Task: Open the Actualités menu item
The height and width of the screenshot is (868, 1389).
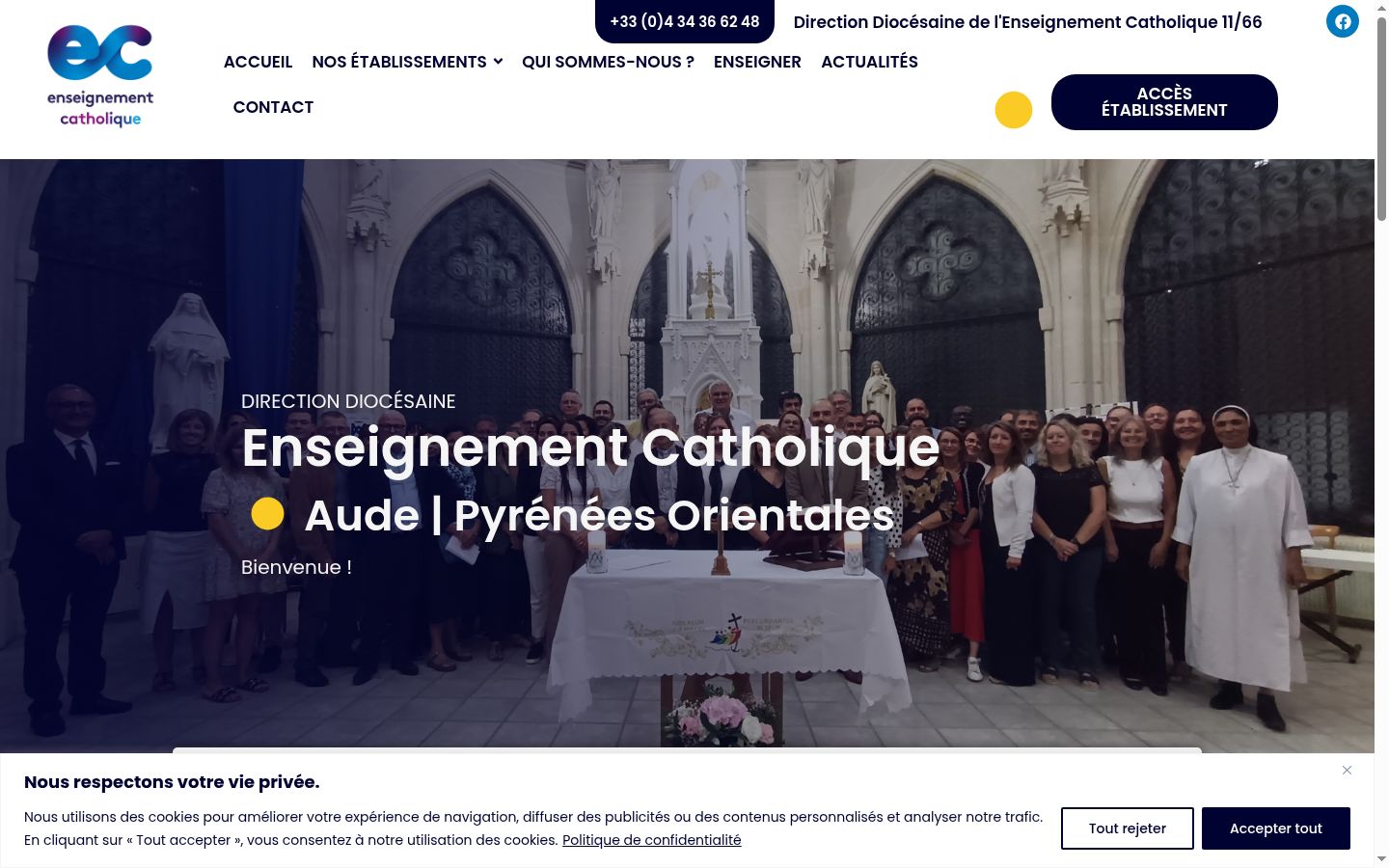Action: [869, 62]
